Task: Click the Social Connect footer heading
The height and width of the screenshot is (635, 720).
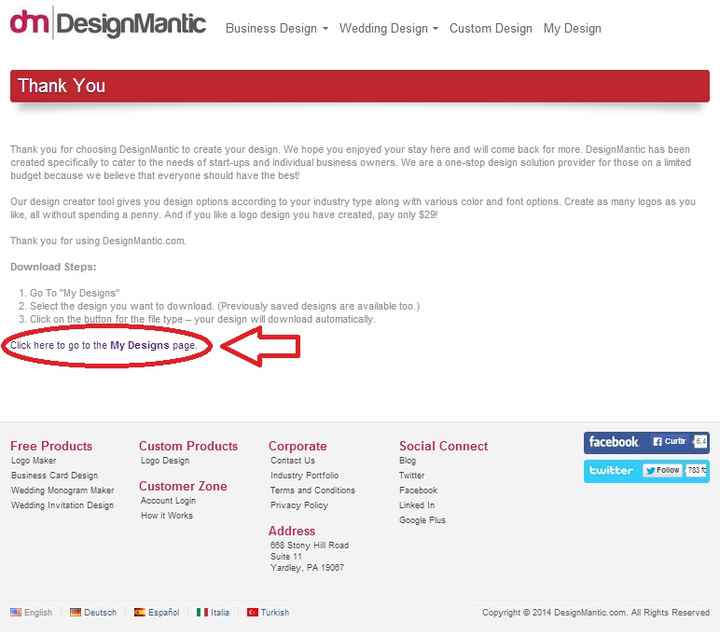Action: [444, 446]
